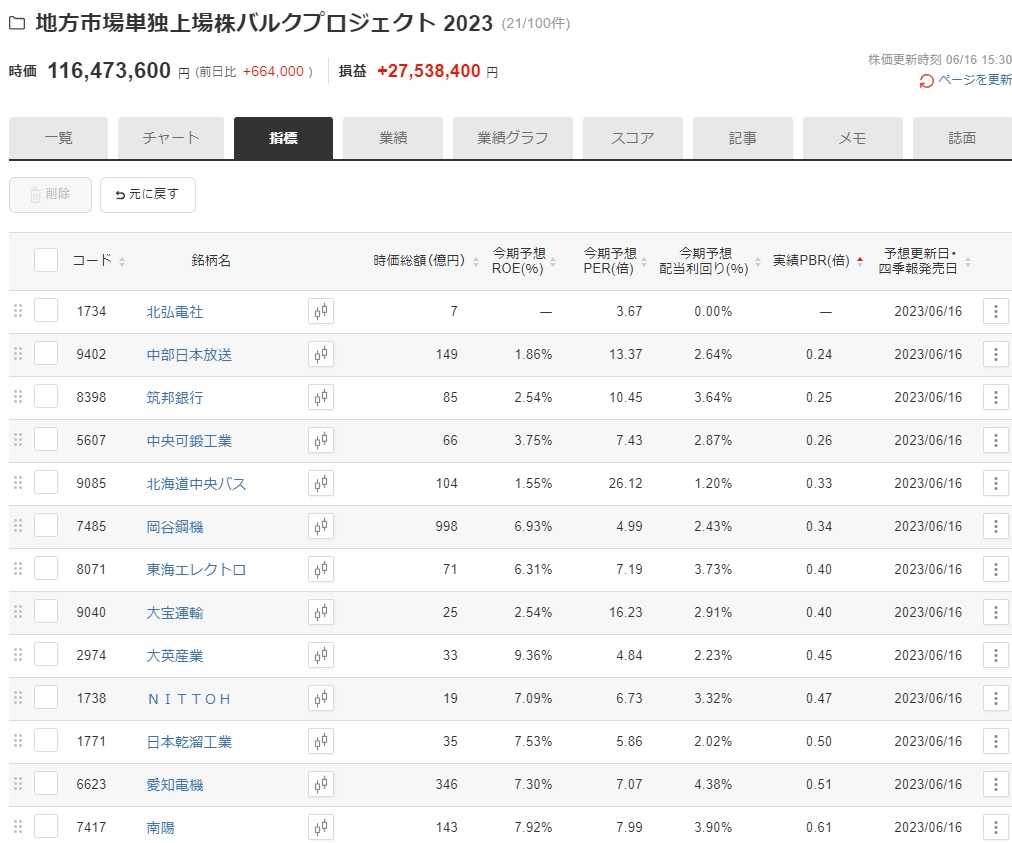
Task: Grab drag handle of 筑邦銀行 row
Action: [x=17, y=398]
